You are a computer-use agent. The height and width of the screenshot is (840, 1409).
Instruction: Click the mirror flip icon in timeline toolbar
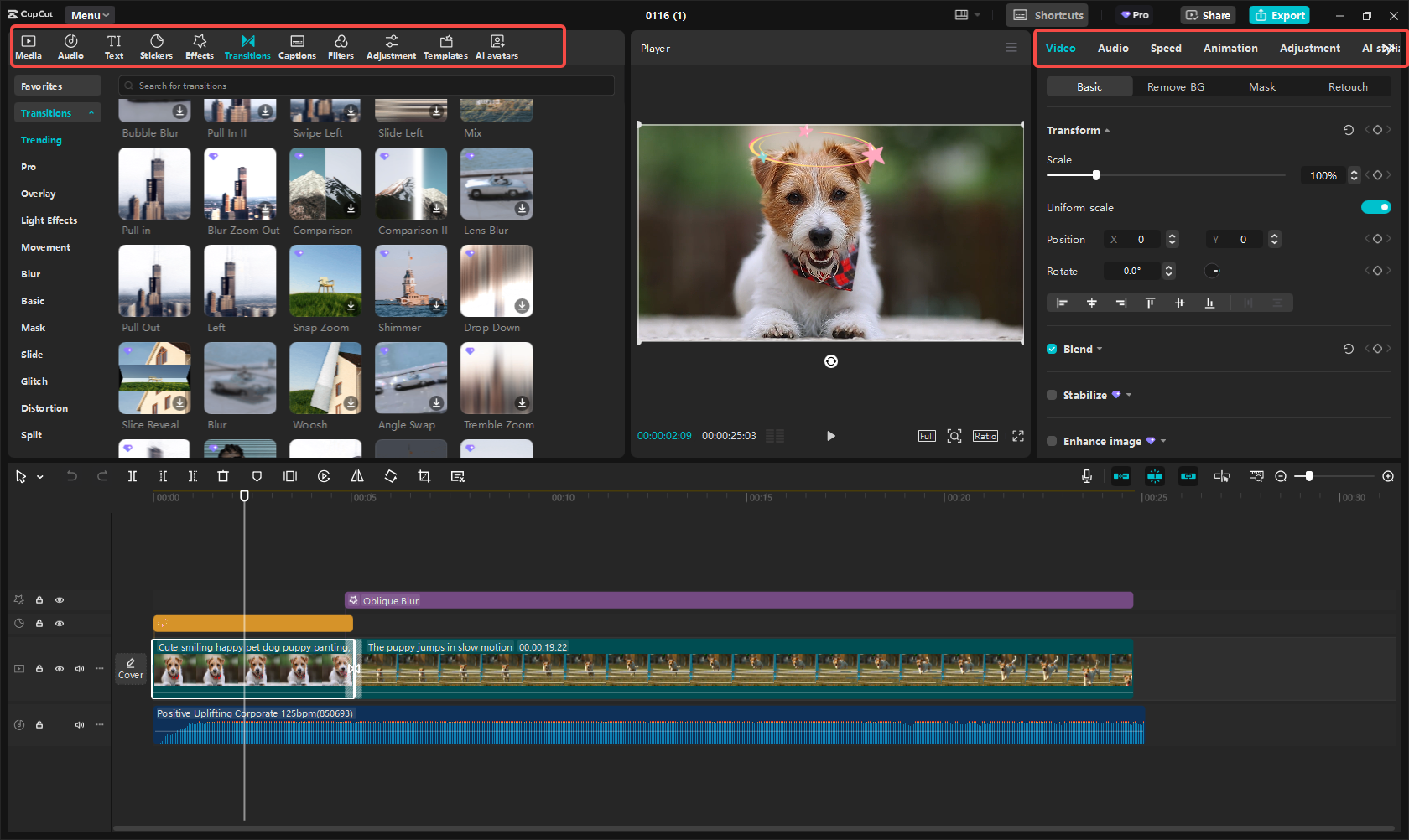click(x=357, y=476)
